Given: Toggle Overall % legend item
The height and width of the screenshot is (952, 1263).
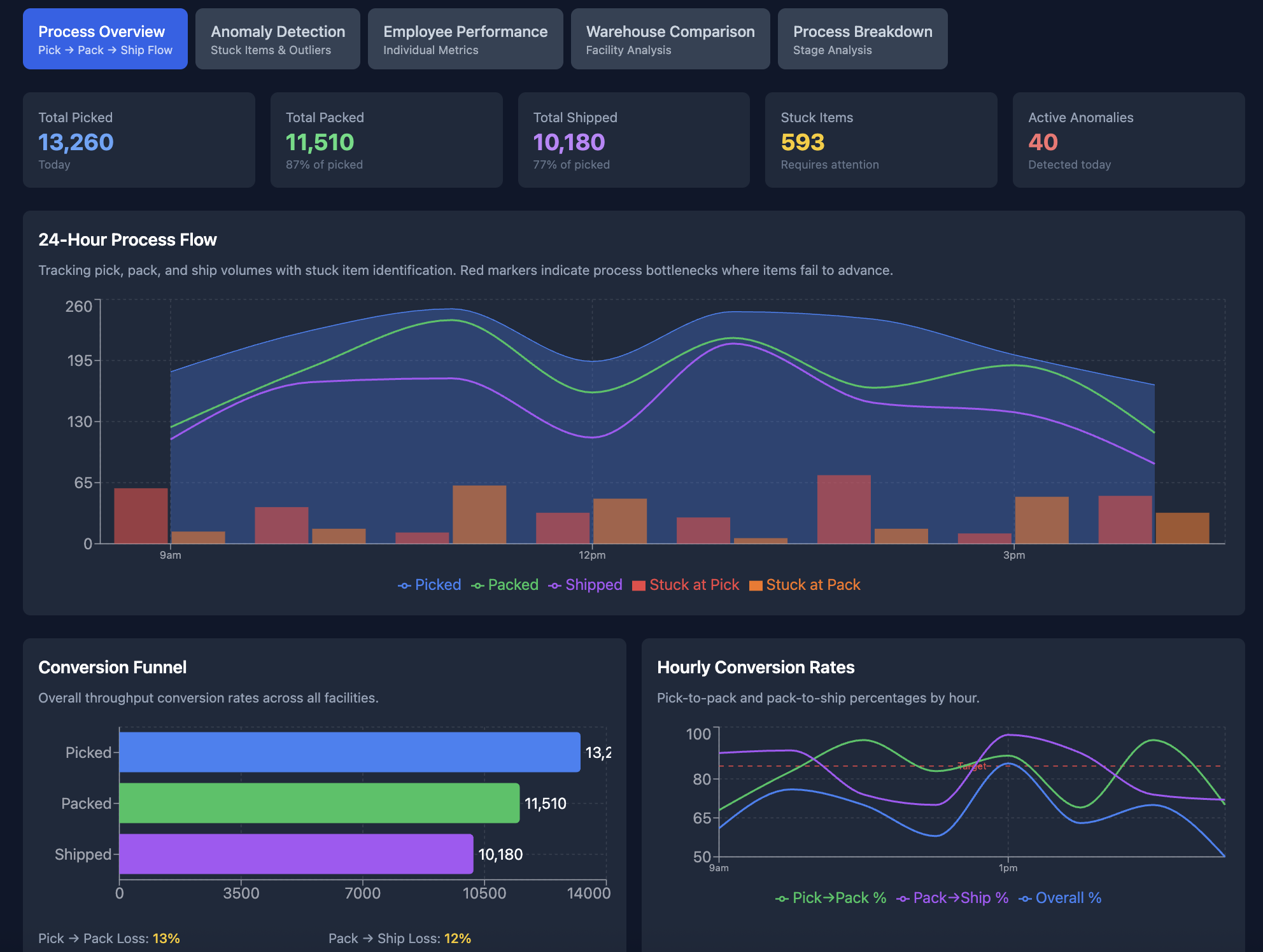Looking at the screenshot, I should point(1060,898).
